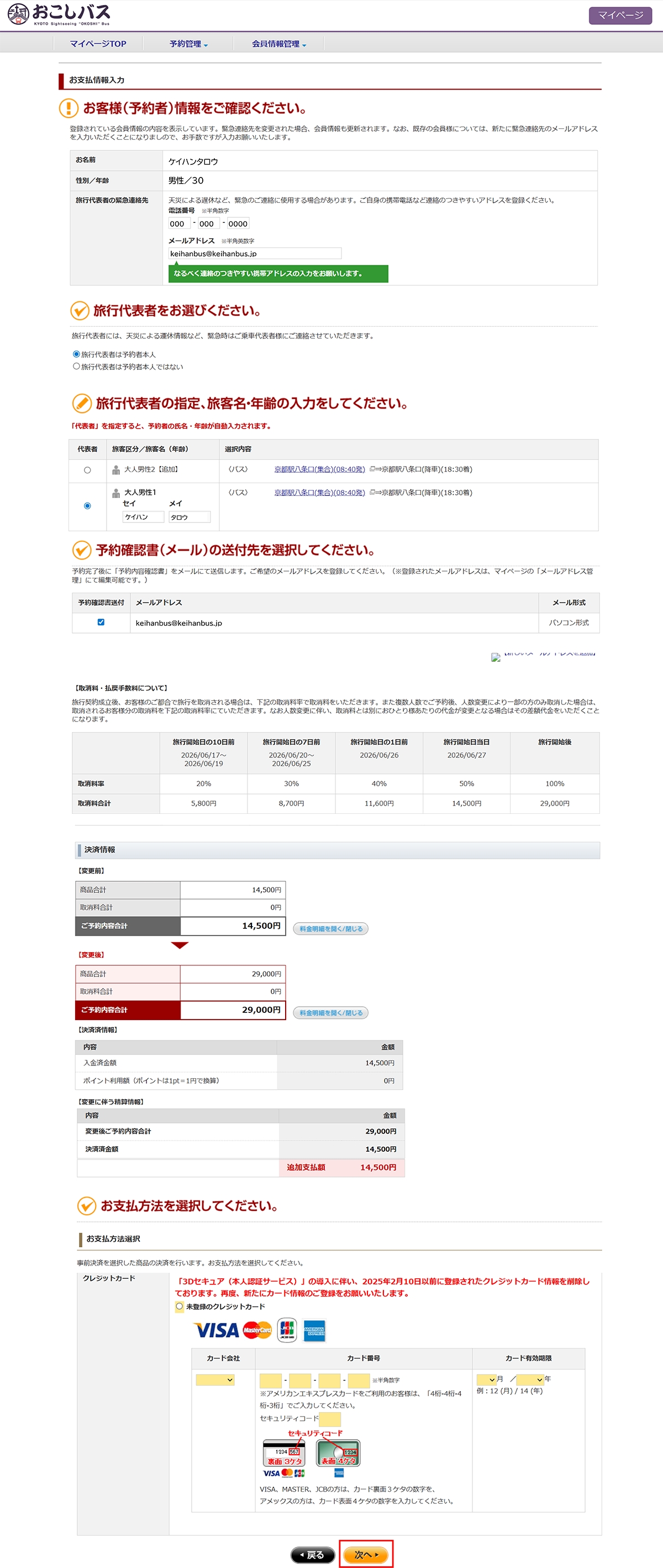663x1568 pixels.
Task: Click the 8,700円 cancellation fee cell
Action: [x=291, y=803]
